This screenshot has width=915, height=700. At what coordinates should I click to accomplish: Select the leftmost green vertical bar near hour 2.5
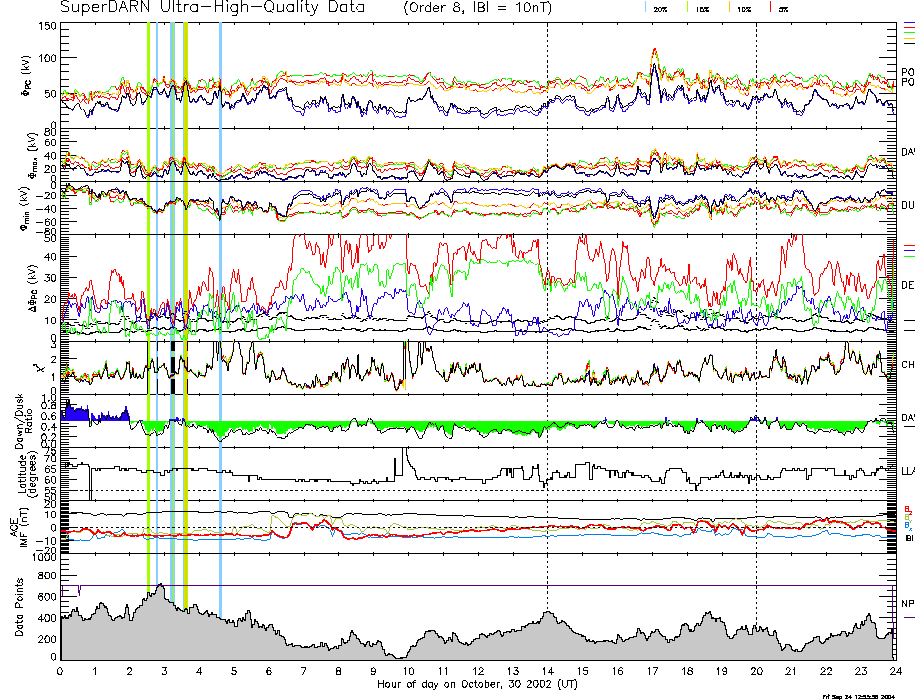point(148,309)
